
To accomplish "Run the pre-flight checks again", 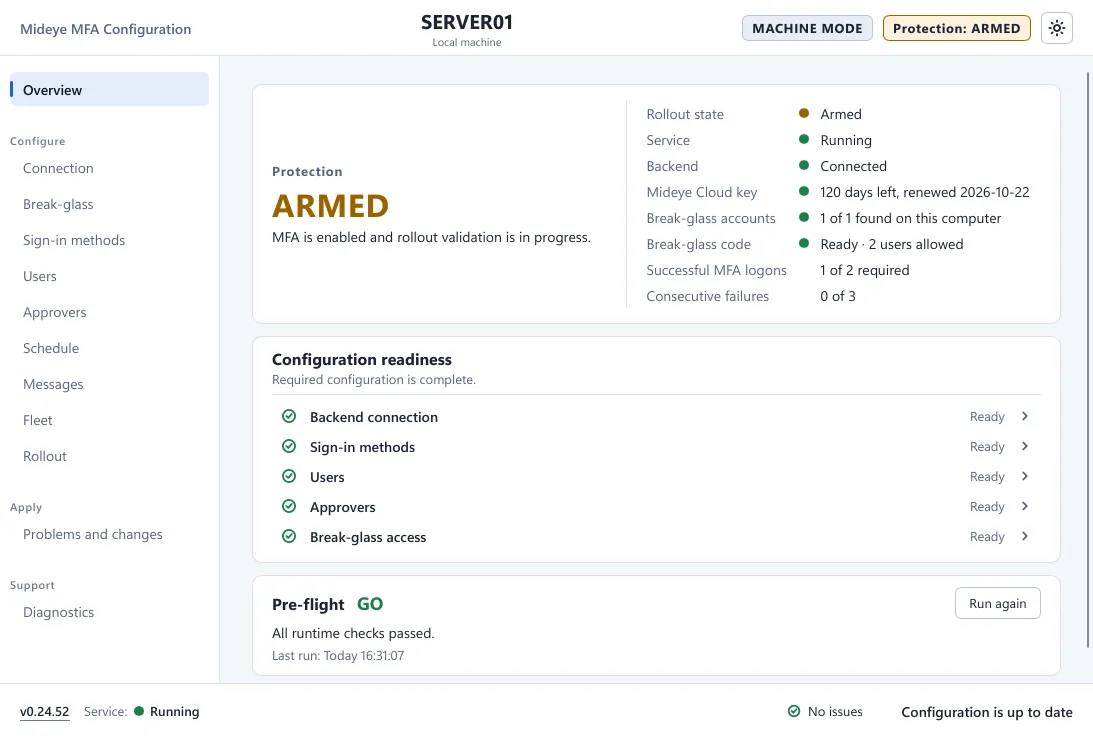I will [998, 603].
